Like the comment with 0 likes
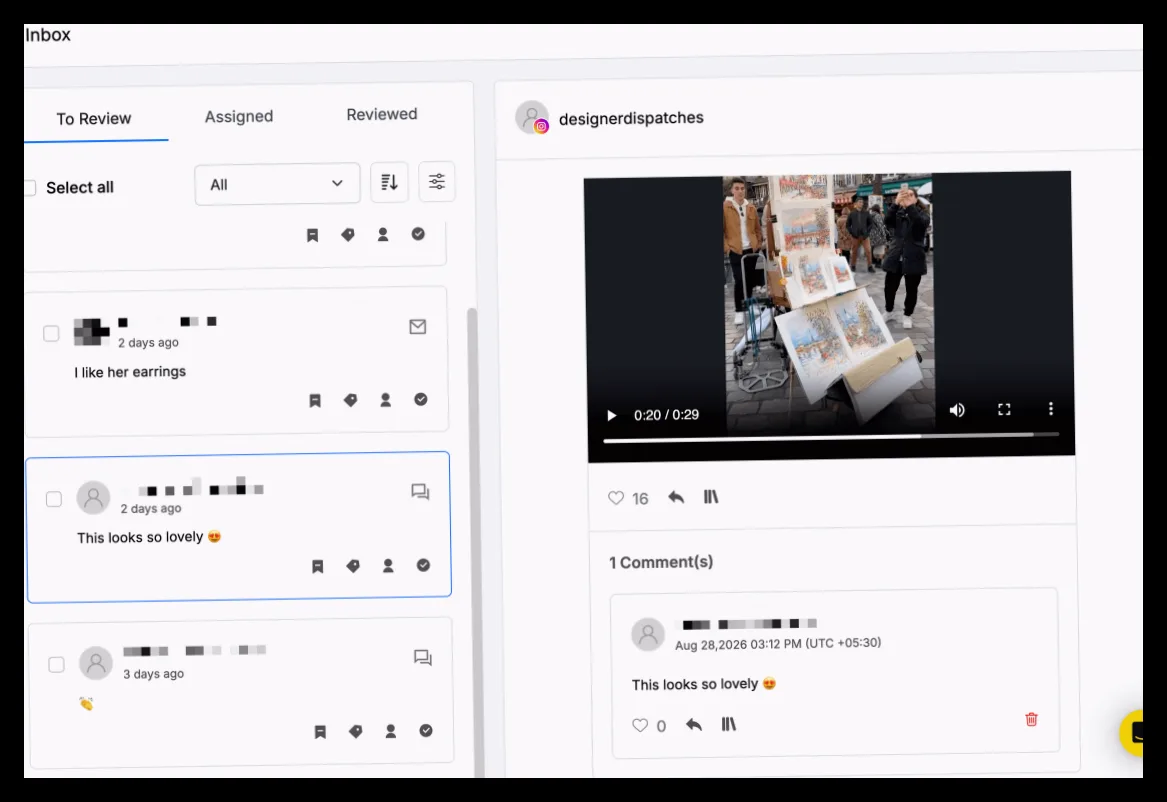 pos(640,725)
